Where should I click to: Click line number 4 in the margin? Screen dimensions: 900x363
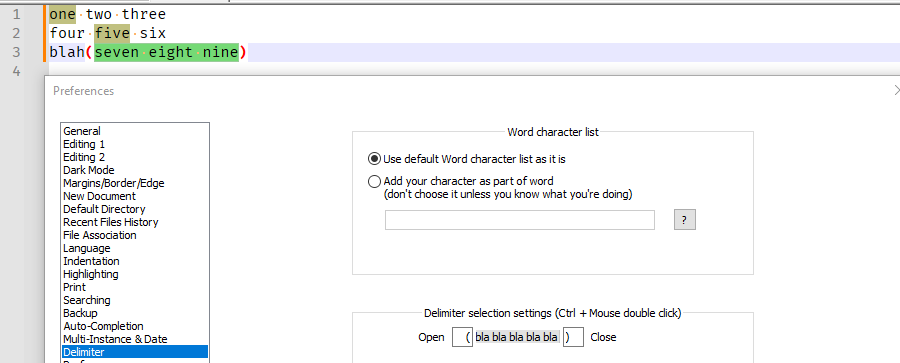pos(16,71)
